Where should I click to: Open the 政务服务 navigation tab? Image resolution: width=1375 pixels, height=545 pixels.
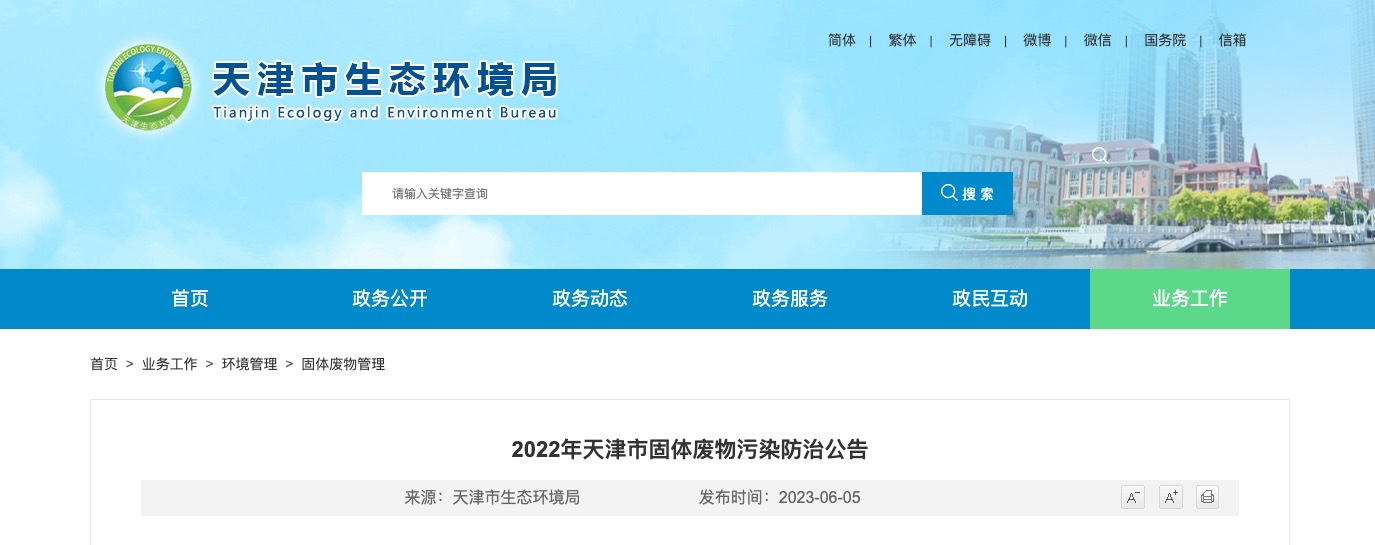point(790,298)
